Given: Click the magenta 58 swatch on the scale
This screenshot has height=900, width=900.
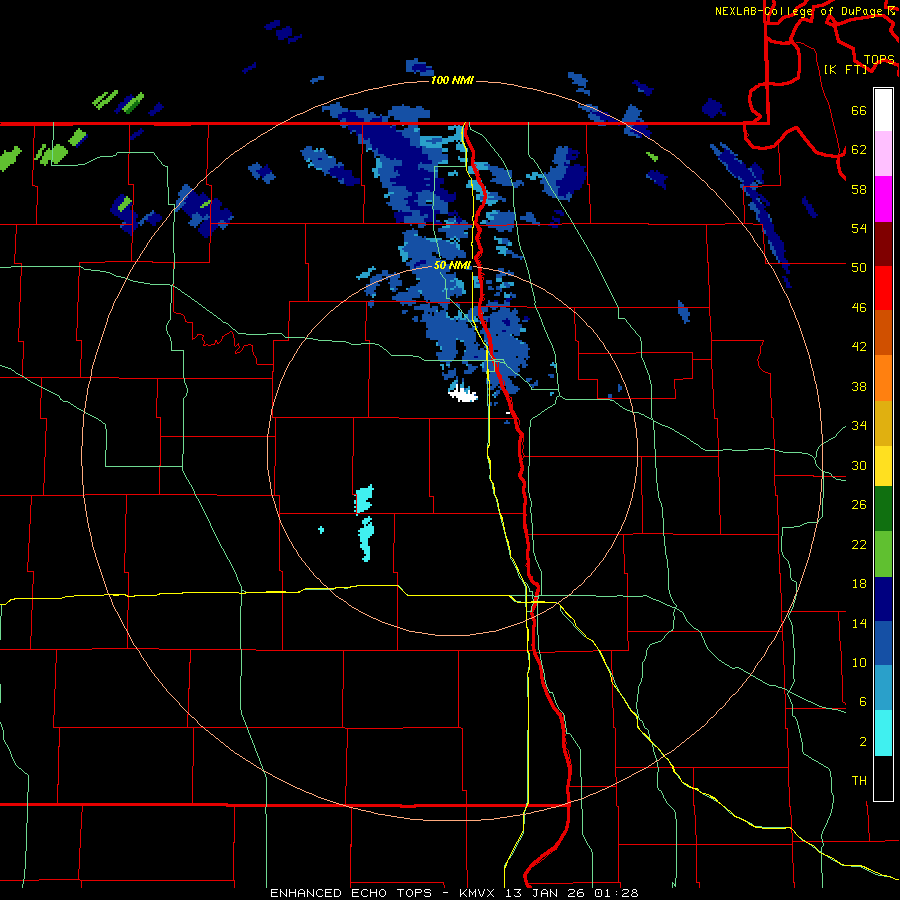Looking at the screenshot, I should tap(883, 199).
